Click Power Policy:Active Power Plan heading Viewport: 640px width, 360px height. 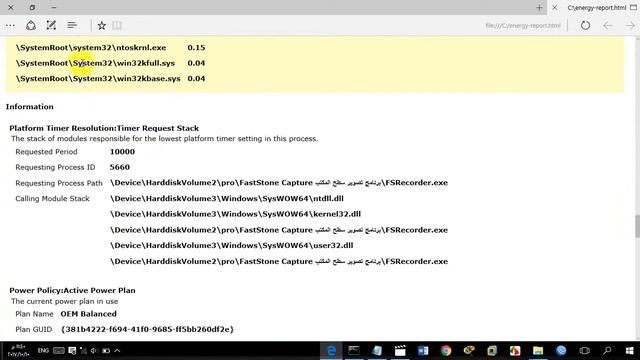point(72,291)
